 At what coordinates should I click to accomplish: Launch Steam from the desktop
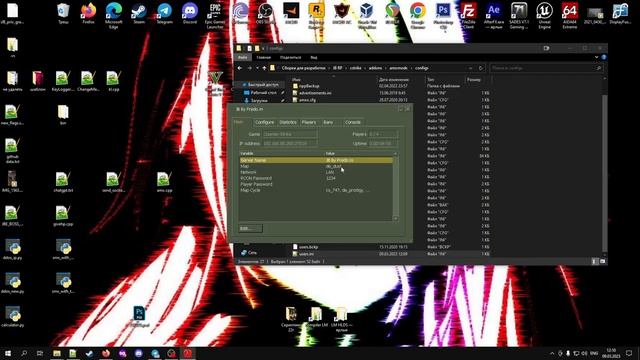click(139, 13)
